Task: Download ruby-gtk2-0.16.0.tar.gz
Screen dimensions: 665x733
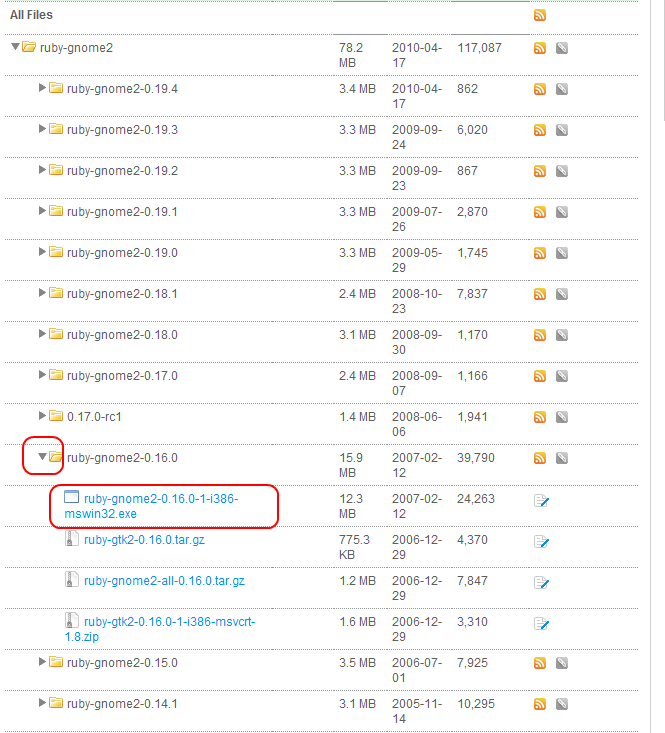Action: 144,540
